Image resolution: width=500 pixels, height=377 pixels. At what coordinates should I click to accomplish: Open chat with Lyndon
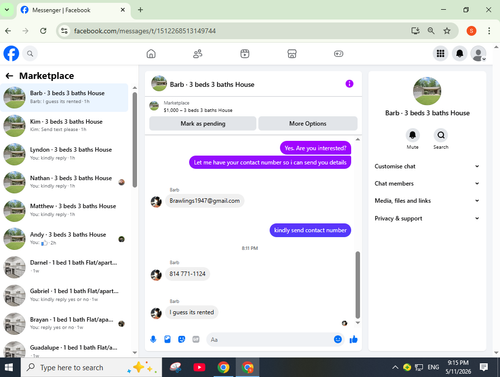point(64,154)
